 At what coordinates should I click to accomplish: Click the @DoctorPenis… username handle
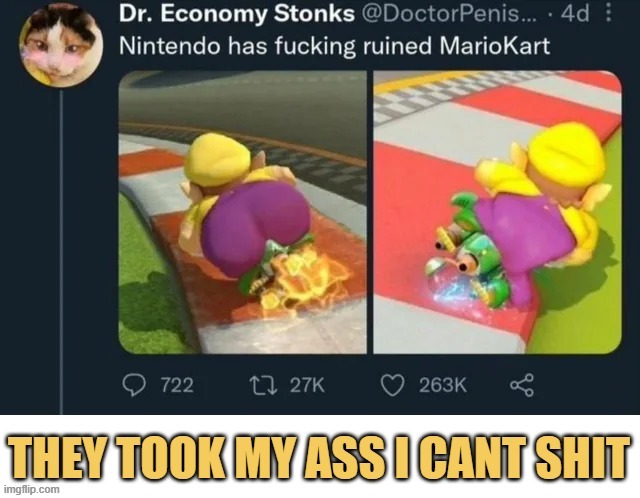(x=445, y=14)
